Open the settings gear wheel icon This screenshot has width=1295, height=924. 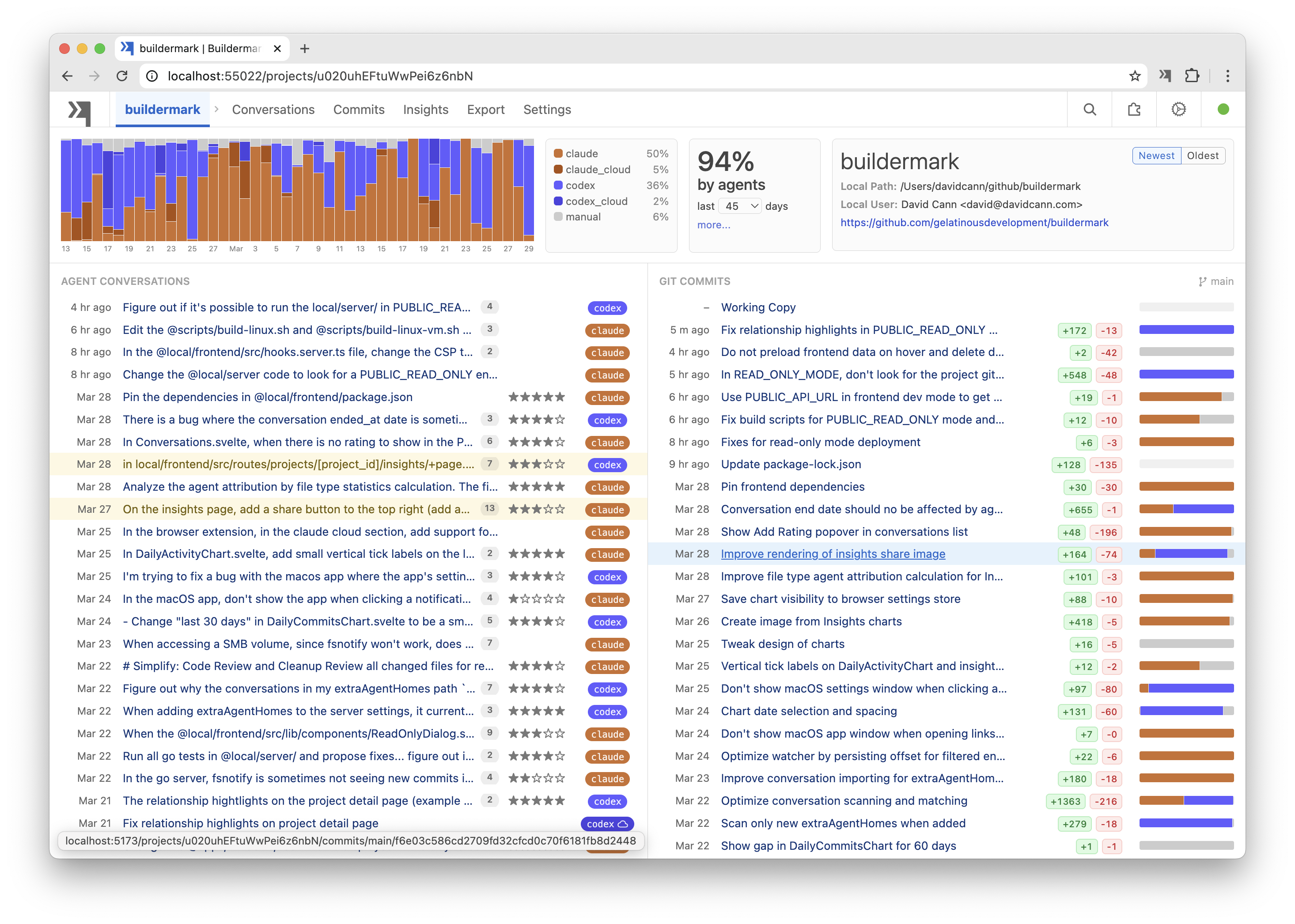coord(1178,109)
